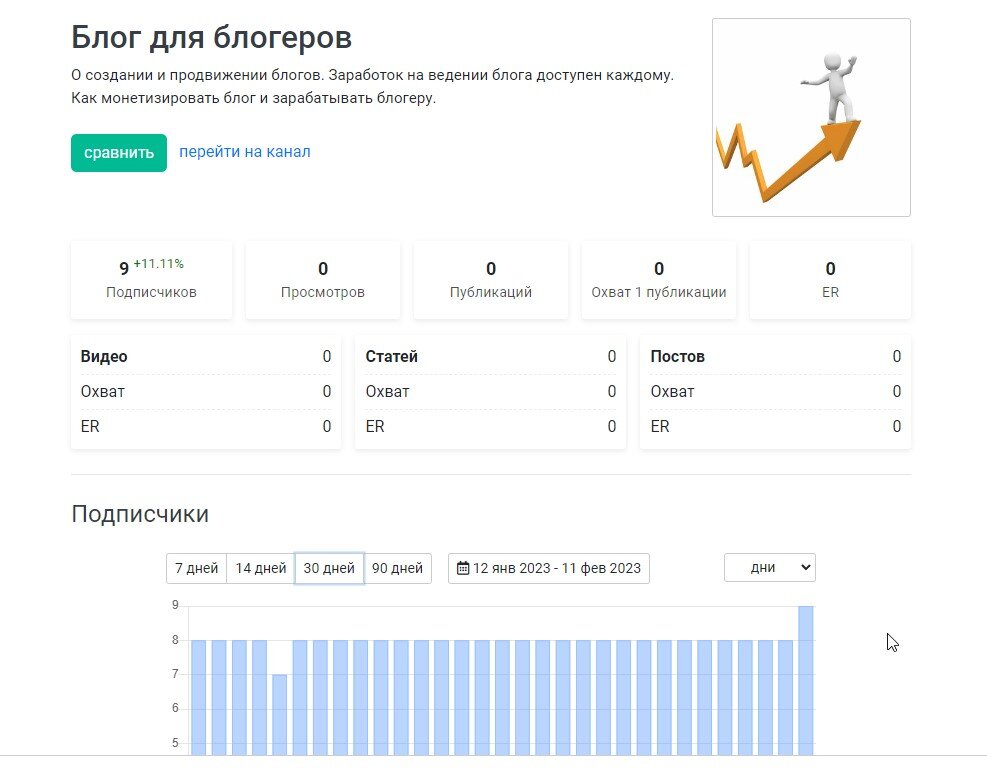Click the last chart bar reaching 9
This screenshot has width=987, height=782.
[806, 680]
